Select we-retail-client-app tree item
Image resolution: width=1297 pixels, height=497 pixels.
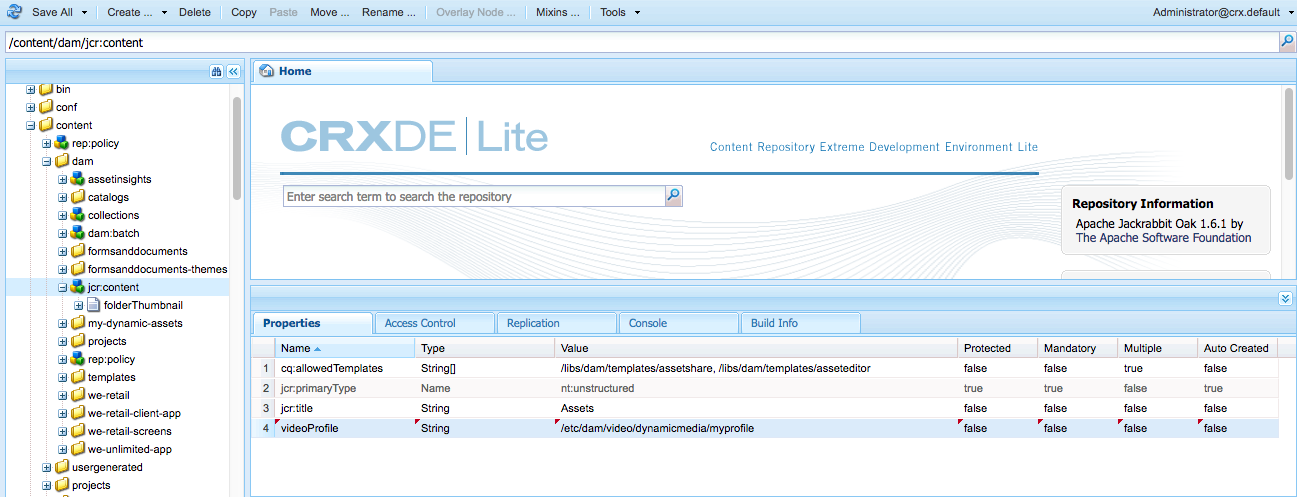pos(134,413)
